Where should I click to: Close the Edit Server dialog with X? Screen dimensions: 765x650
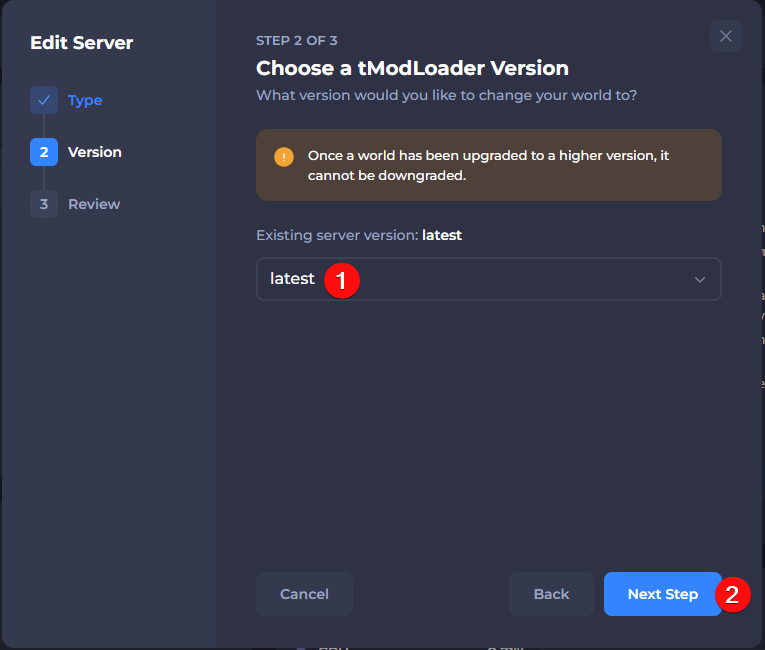[x=726, y=36]
